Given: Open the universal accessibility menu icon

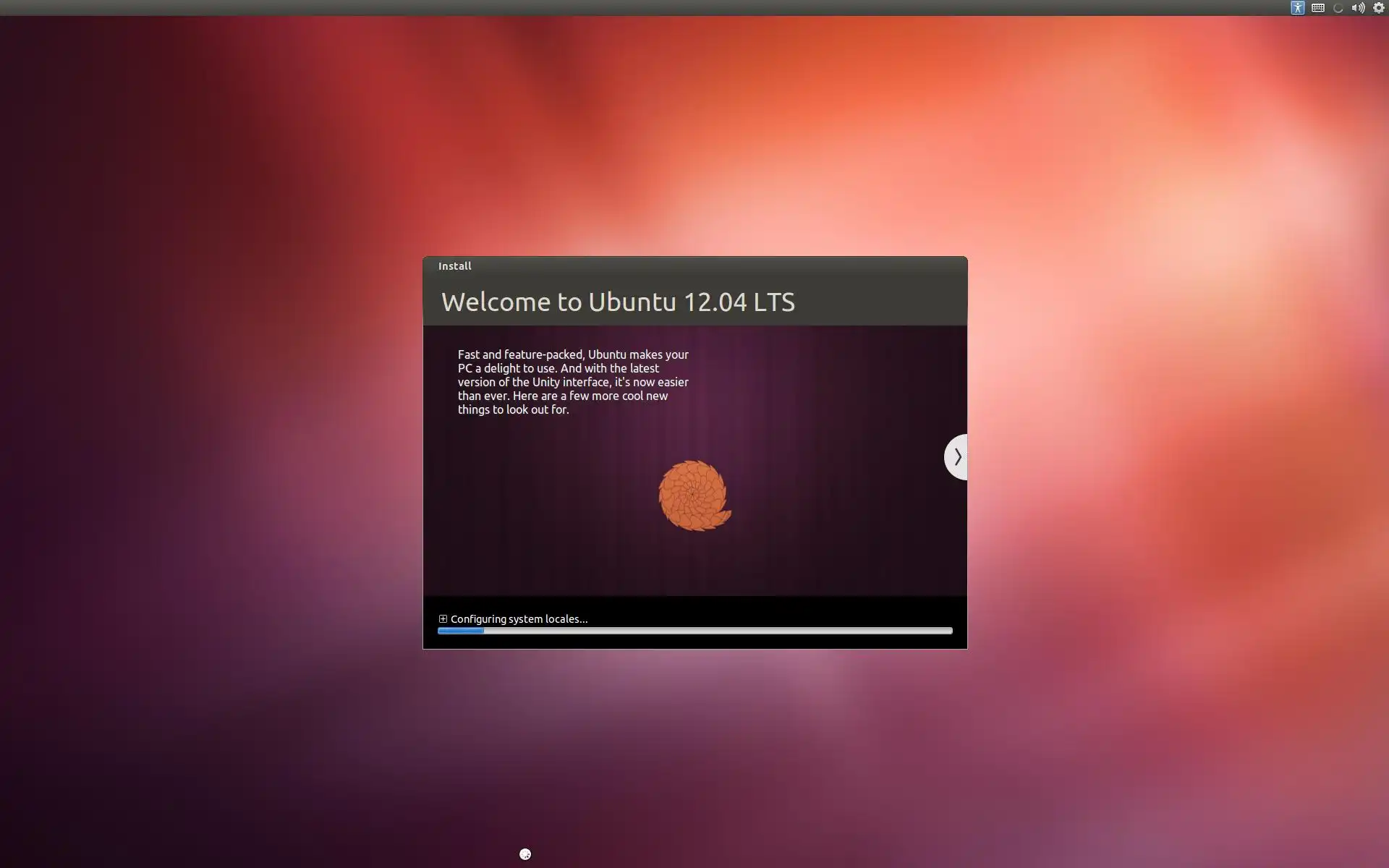Looking at the screenshot, I should click(x=1297, y=8).
